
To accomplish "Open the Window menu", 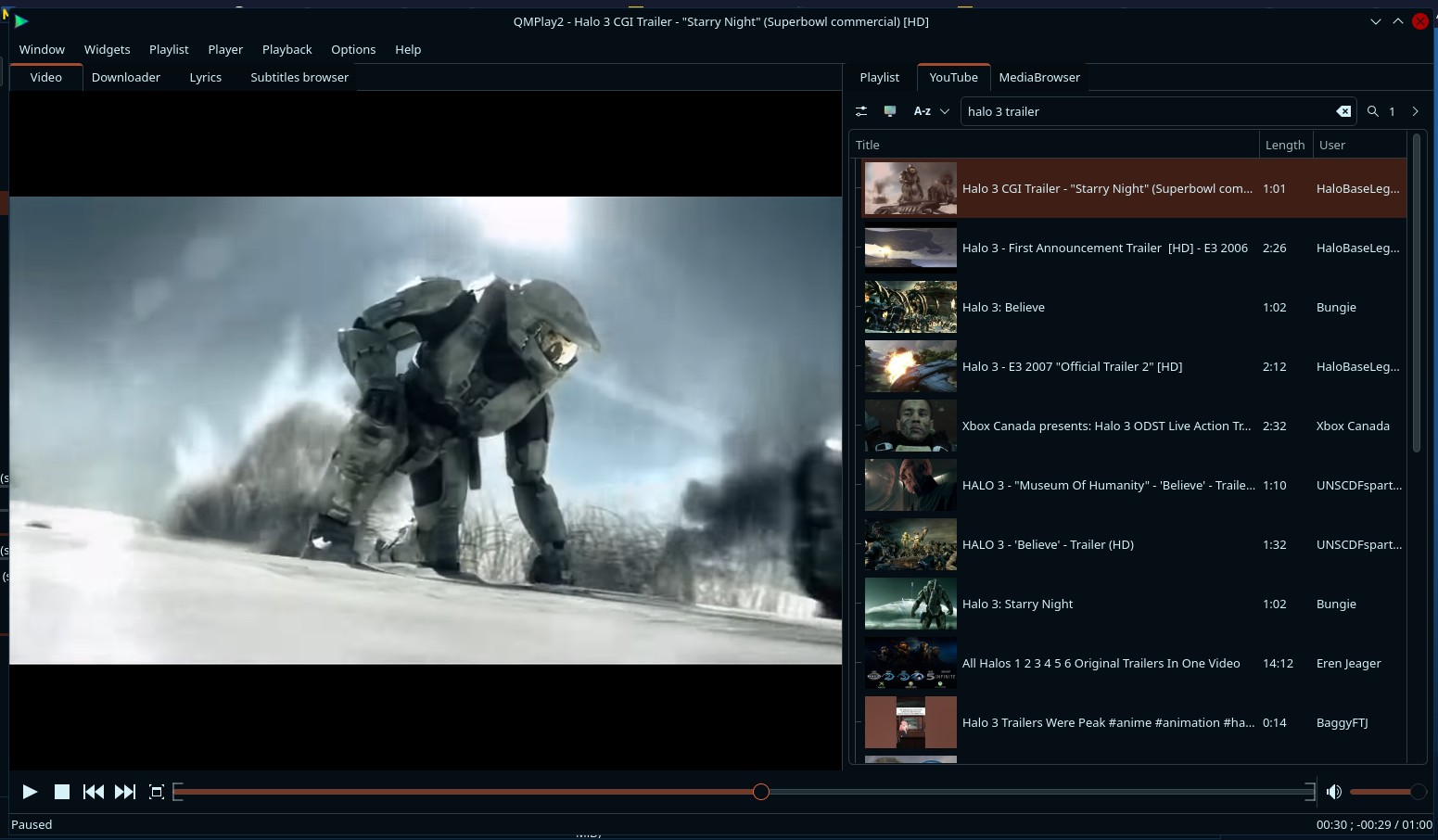I will (42, 49).
